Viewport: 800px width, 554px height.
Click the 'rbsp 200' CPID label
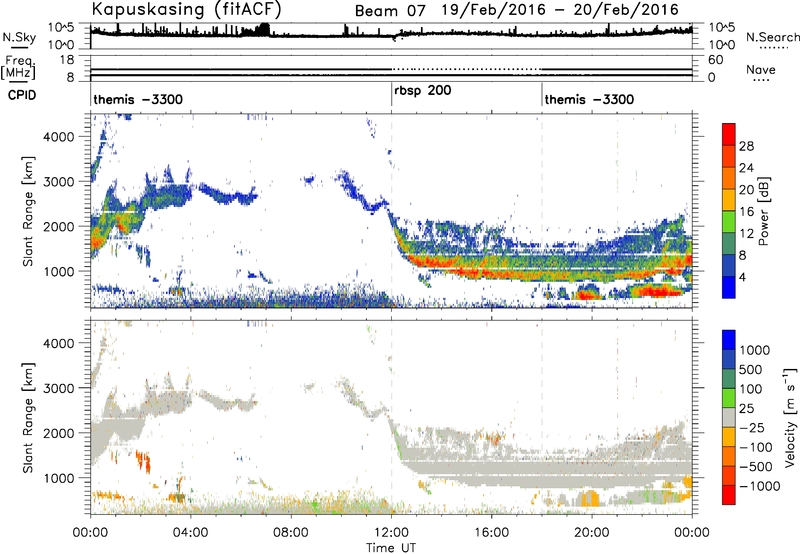pos(422,91)
